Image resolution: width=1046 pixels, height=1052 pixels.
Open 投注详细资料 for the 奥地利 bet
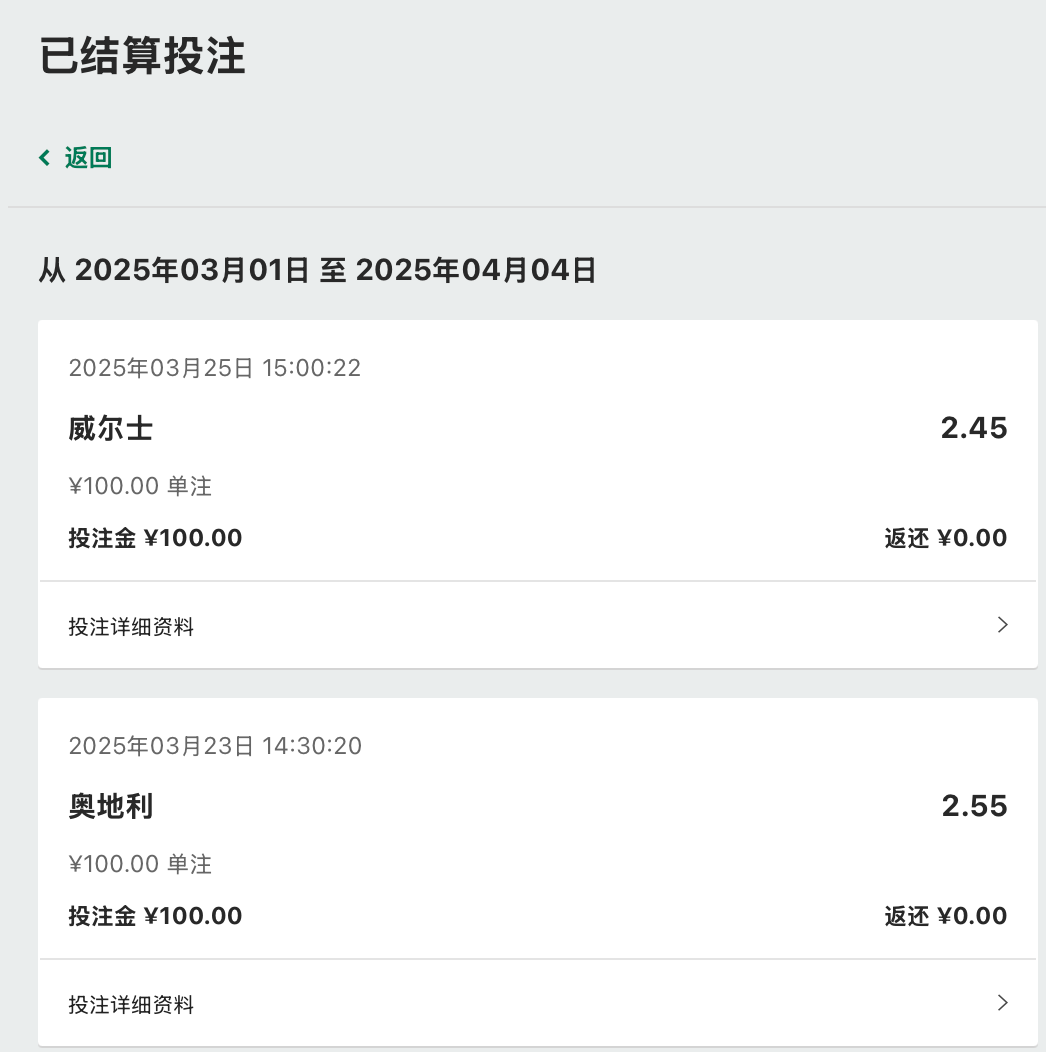[x=131, y=1005]
